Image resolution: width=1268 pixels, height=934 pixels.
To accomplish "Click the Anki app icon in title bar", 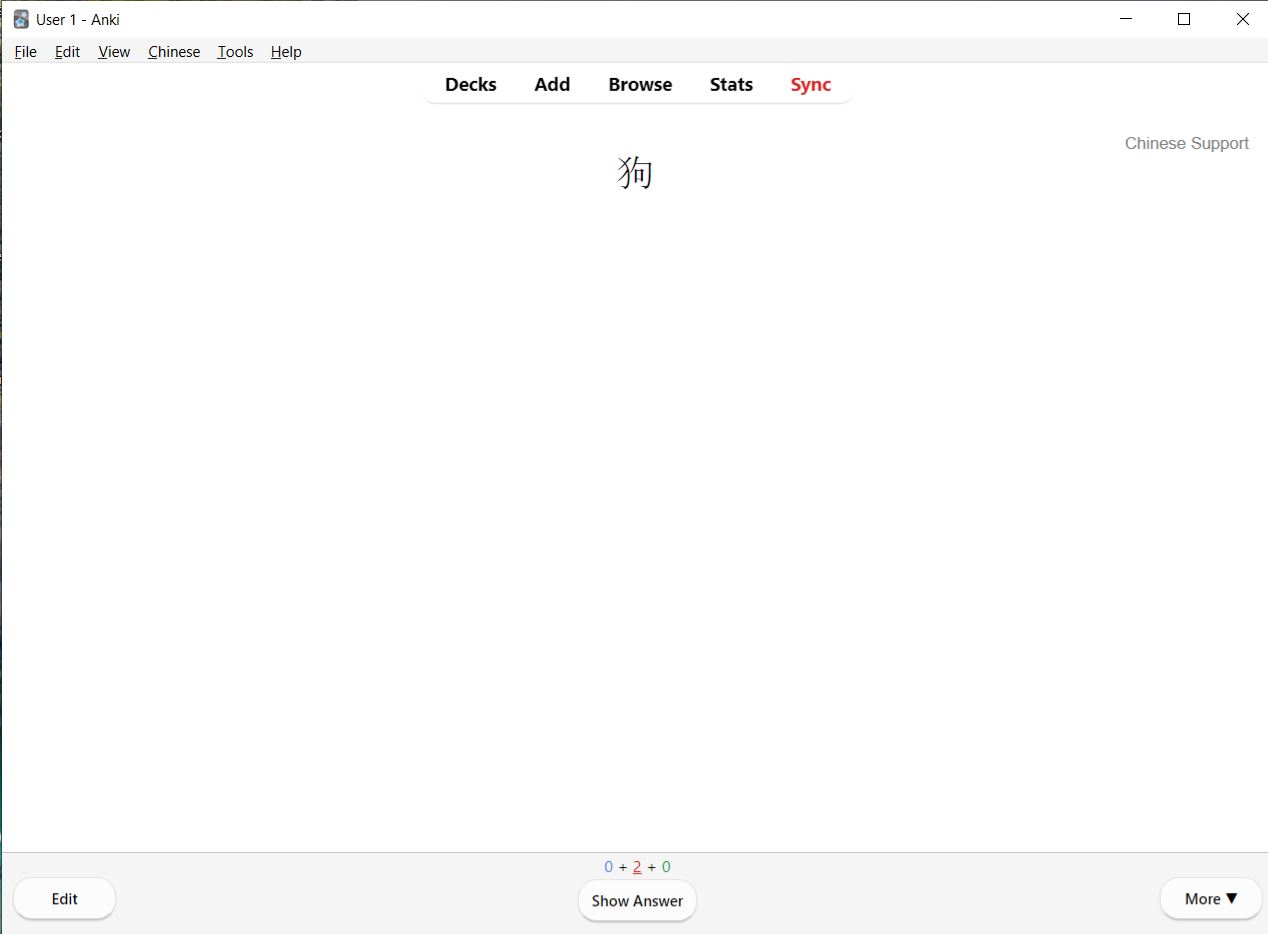I will [21, 19].
